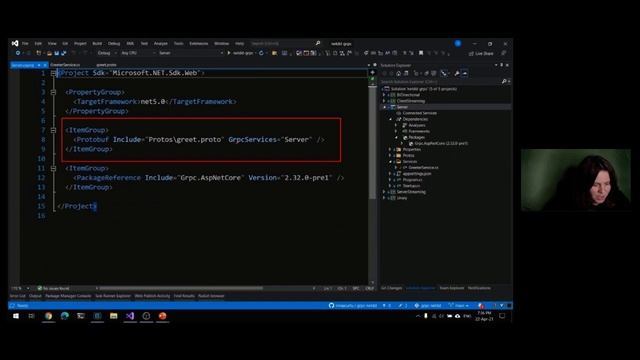640x360 pixels.
Task: Collapse the Server project node
Action: (x=384, y=107)
